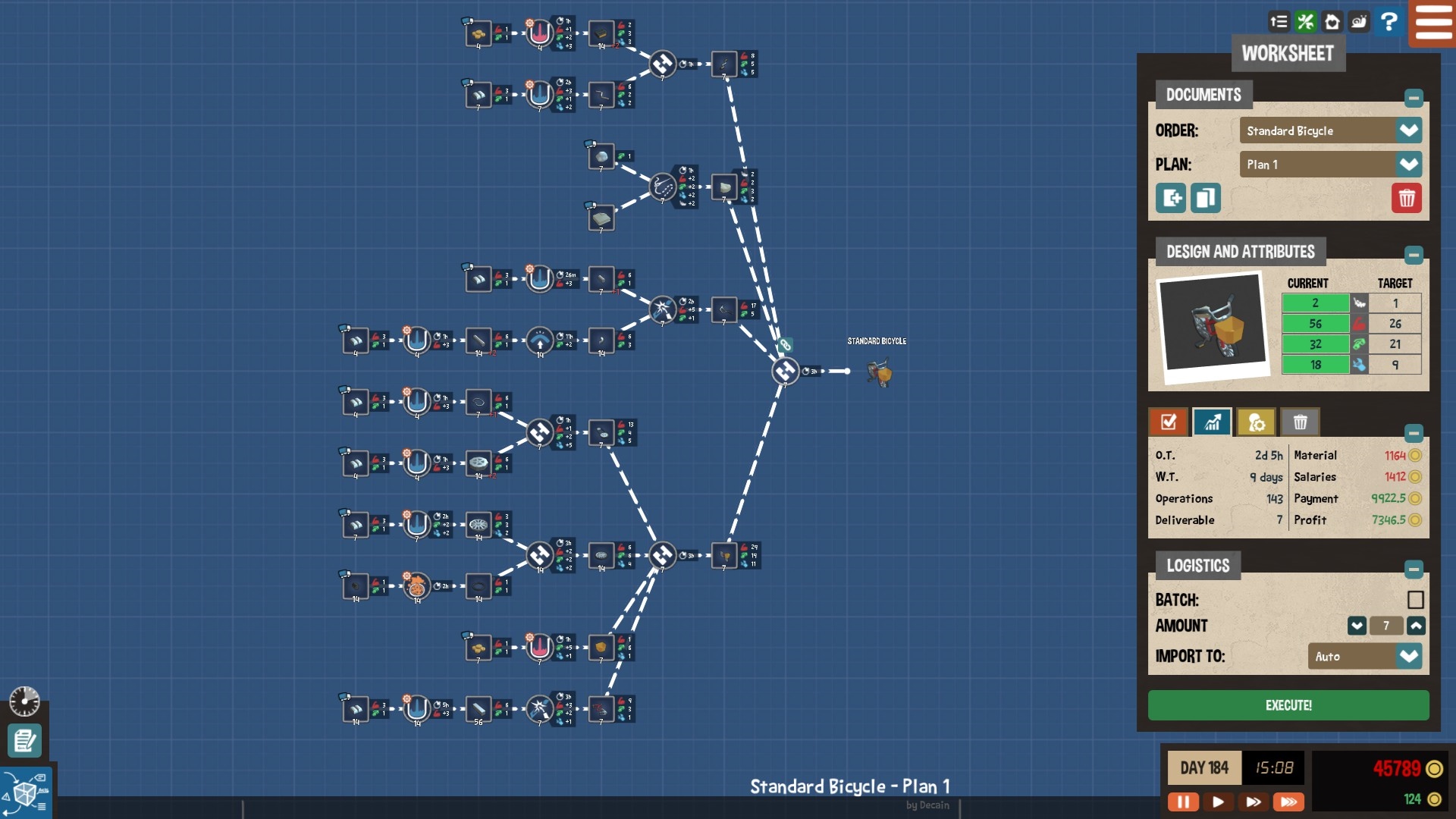Screen dimensions: 1456x819
Task: Open the Plan dropdown
Action: coord(1408,165)
